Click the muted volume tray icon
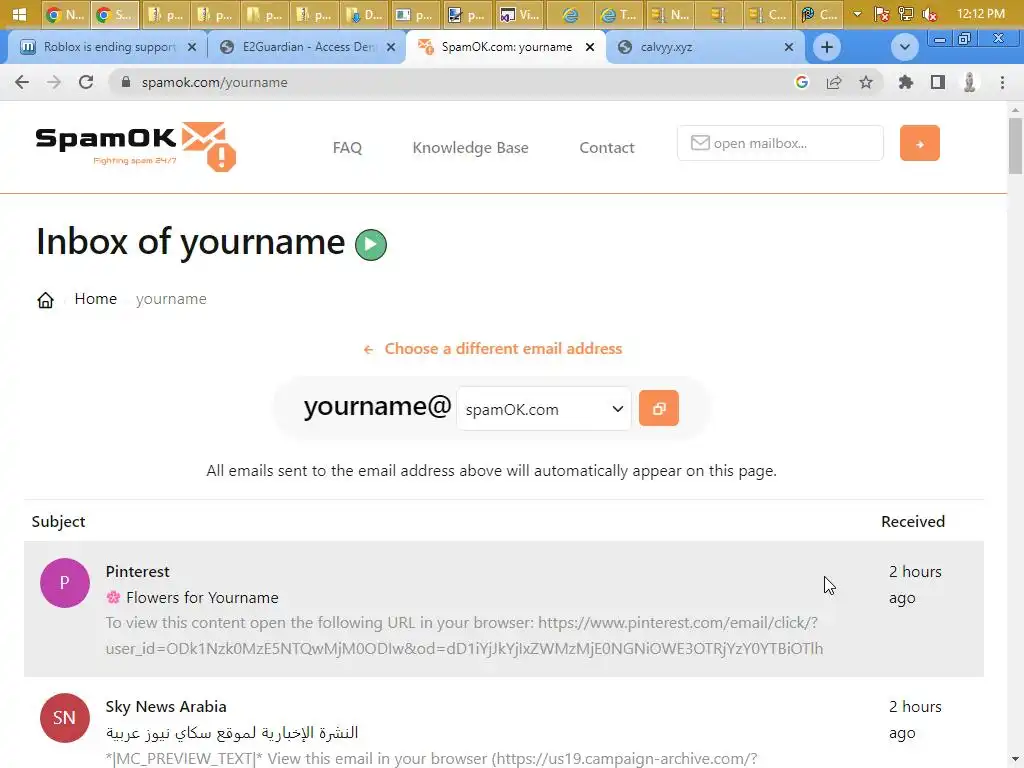This screenshot has height=768, width=1024. pos(930,14)
